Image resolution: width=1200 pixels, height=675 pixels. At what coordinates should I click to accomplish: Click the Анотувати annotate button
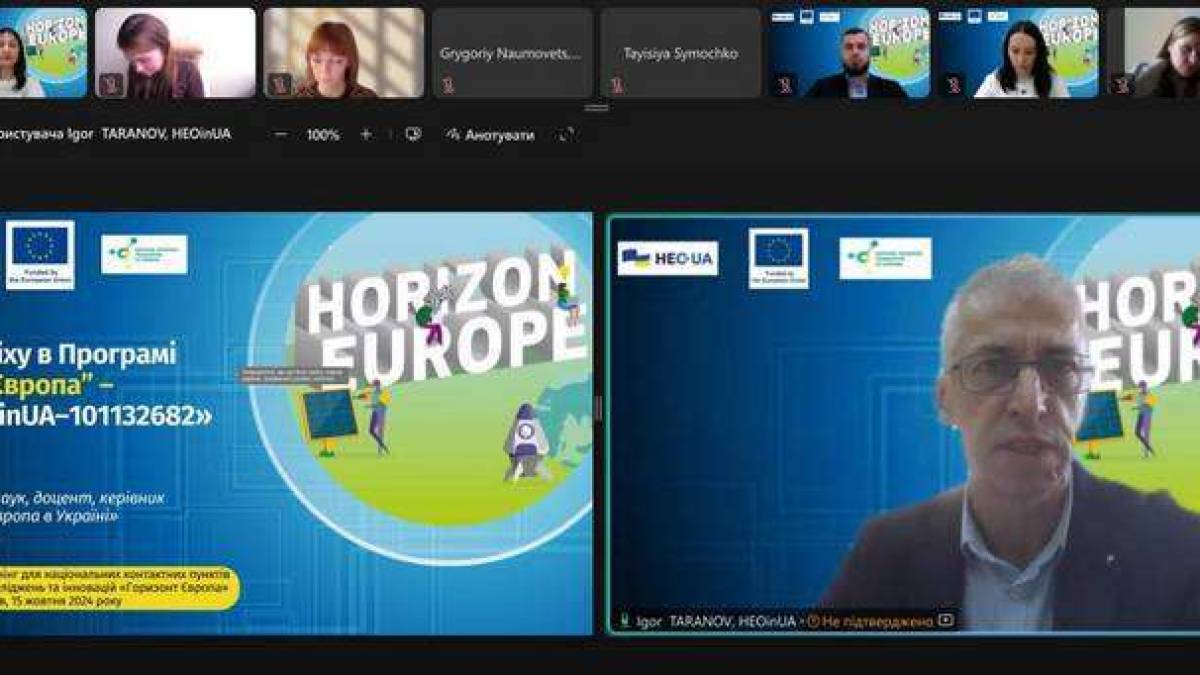point(491,134)
